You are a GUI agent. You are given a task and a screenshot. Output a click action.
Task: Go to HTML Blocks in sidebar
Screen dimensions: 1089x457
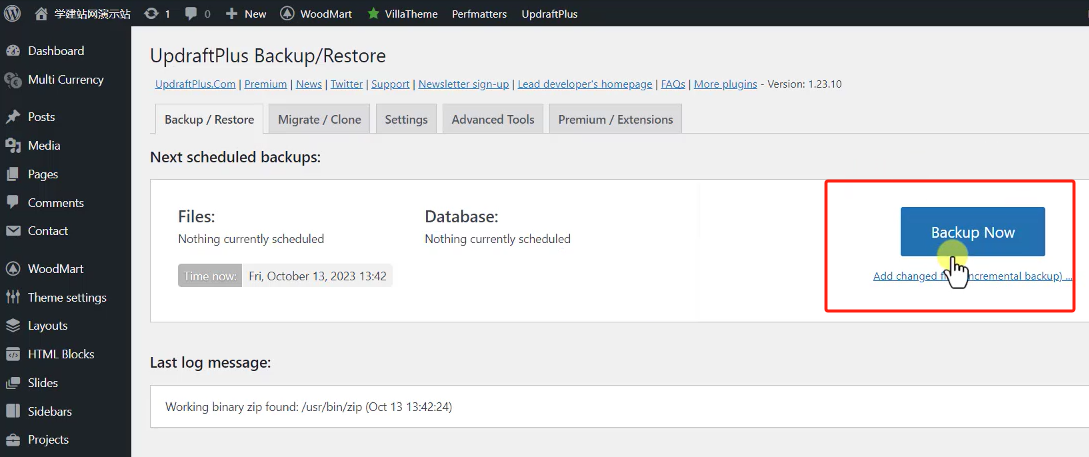coord(61,355)
